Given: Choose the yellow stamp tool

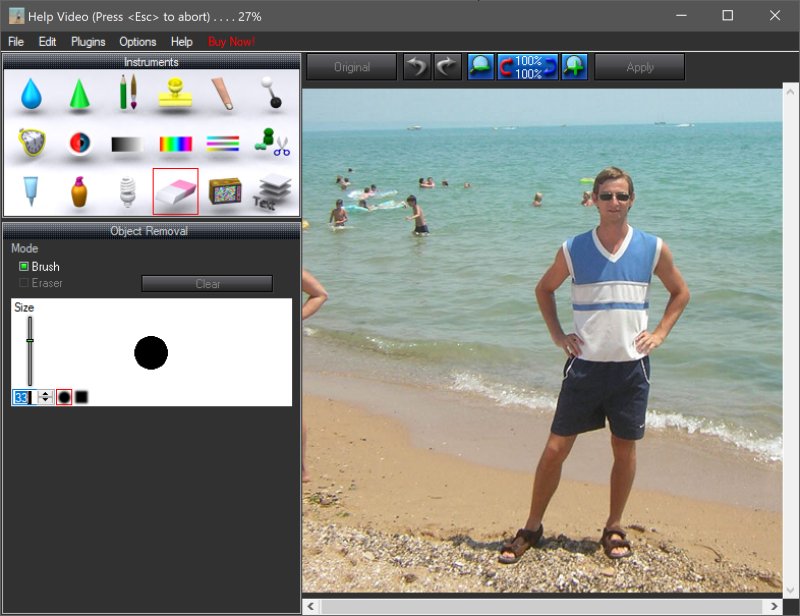Looking at the screenshot, I should pyautogui.click(x=175, y=94).
